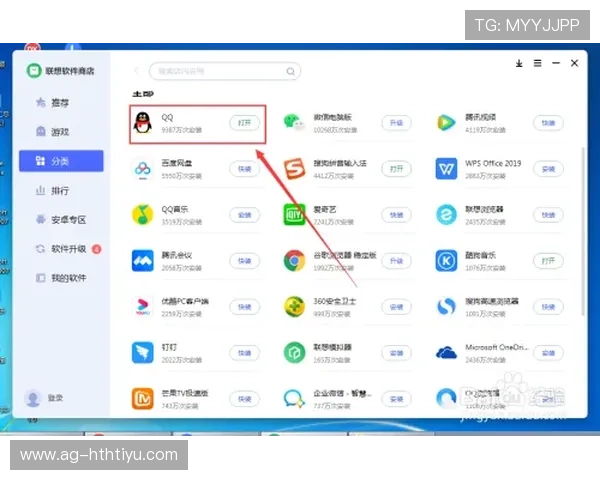This screenshot has width=600, height=480.
Task: Click the 升级 button for WeChat PC version
Action: tap(396, 123)
